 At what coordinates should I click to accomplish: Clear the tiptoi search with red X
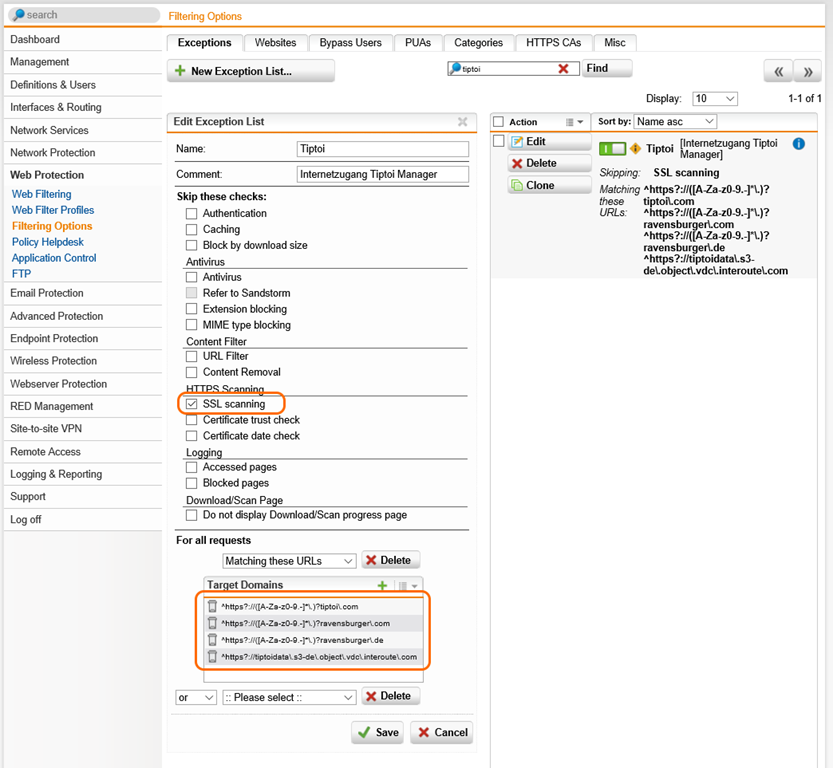tap(563, 69)
